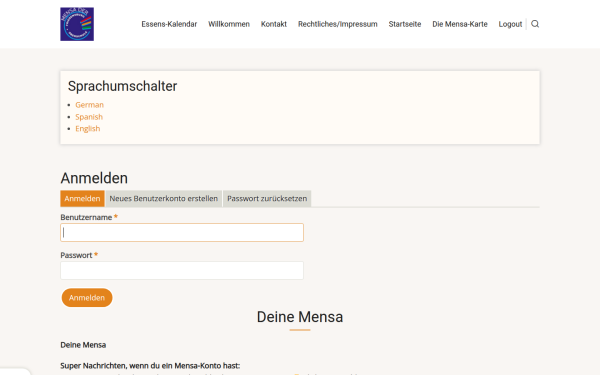This screenshot has width=600, height=375.
Task: Click the Mensa logo in header
Action: (x=77, y=24)
